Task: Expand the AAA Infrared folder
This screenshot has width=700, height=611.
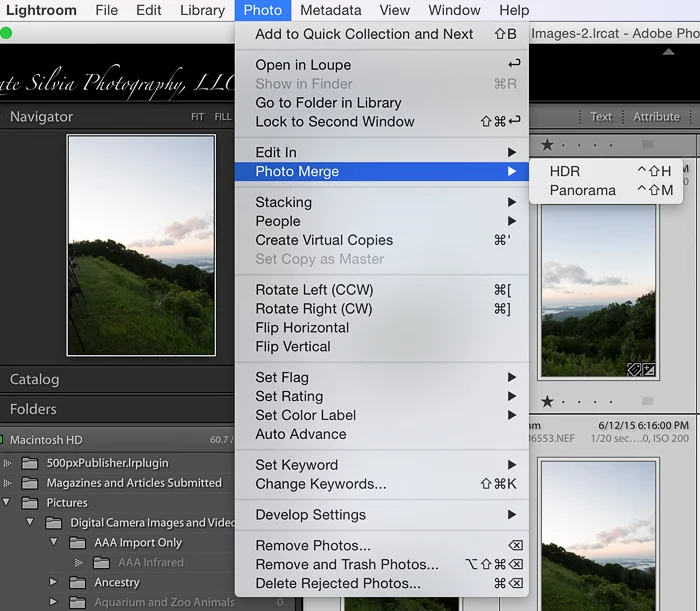Action: (79, 562)
